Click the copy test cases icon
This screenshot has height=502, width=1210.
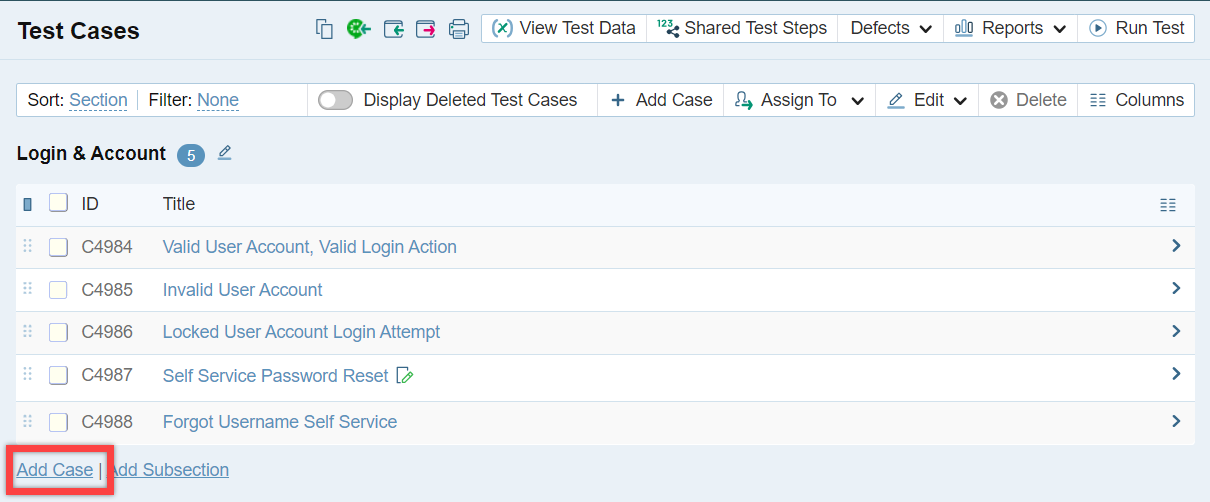[x=324, y=29]
